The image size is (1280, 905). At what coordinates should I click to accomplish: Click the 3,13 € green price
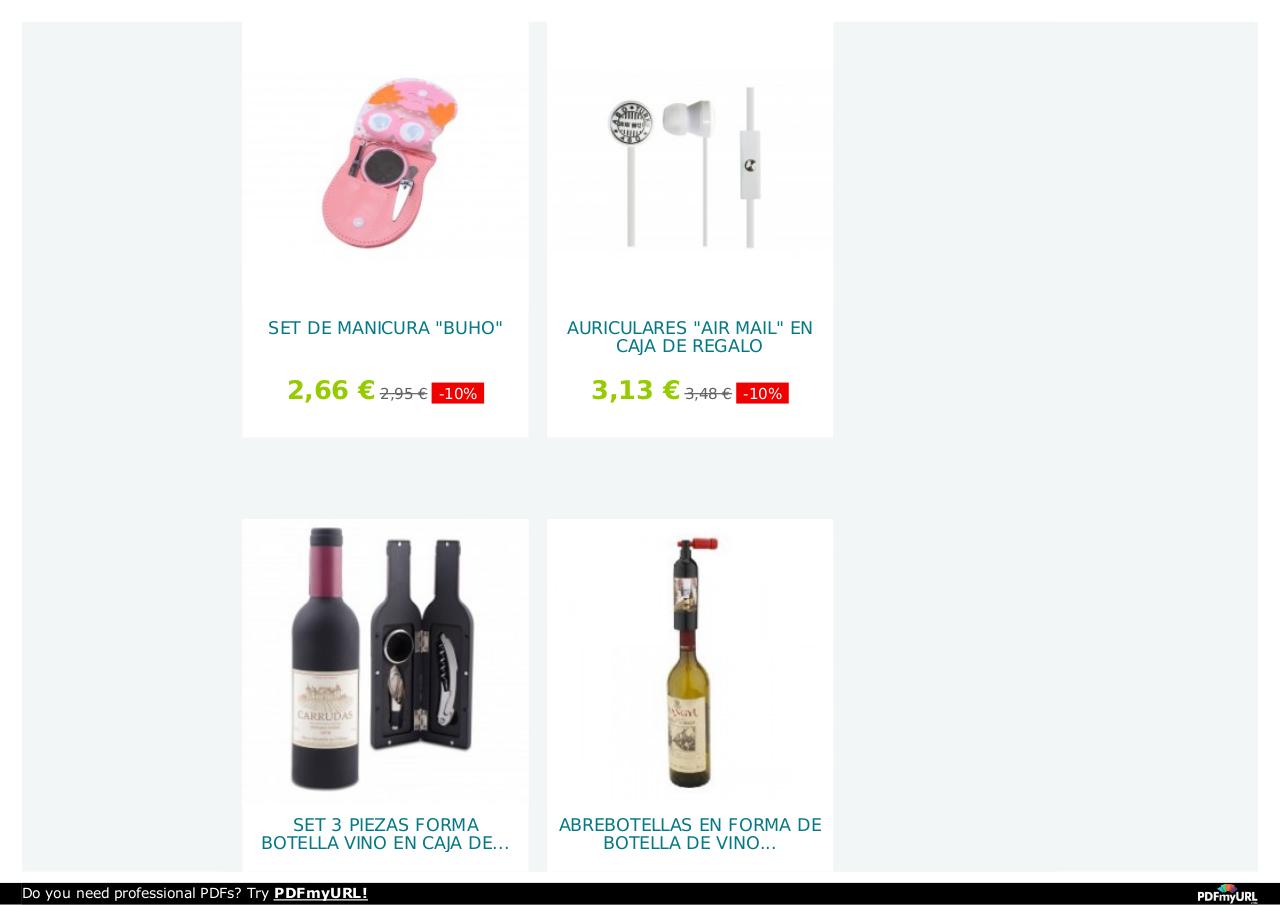pyautogui.click(x=635, y=390)
